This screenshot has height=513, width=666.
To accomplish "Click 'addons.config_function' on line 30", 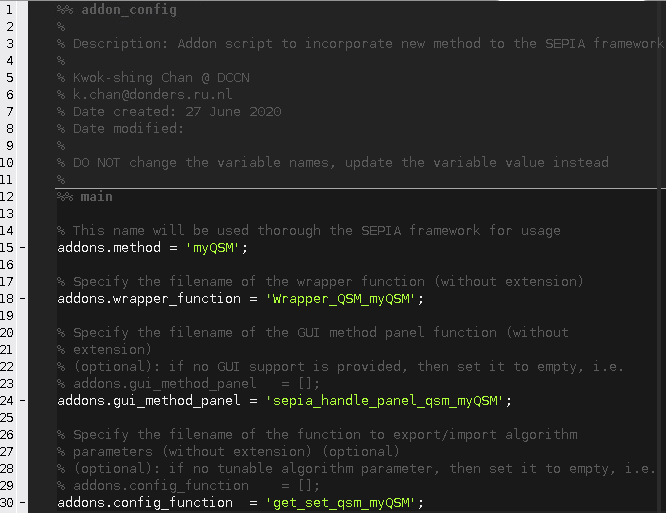I will [145, 502].
